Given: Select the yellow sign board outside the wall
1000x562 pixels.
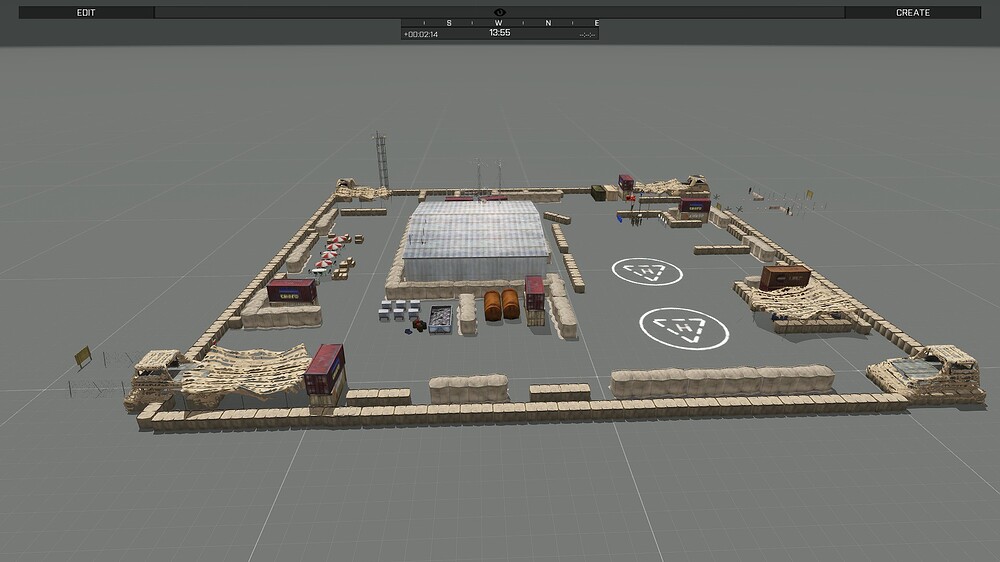Looking at the screenshot, I should tap(82, 356).
